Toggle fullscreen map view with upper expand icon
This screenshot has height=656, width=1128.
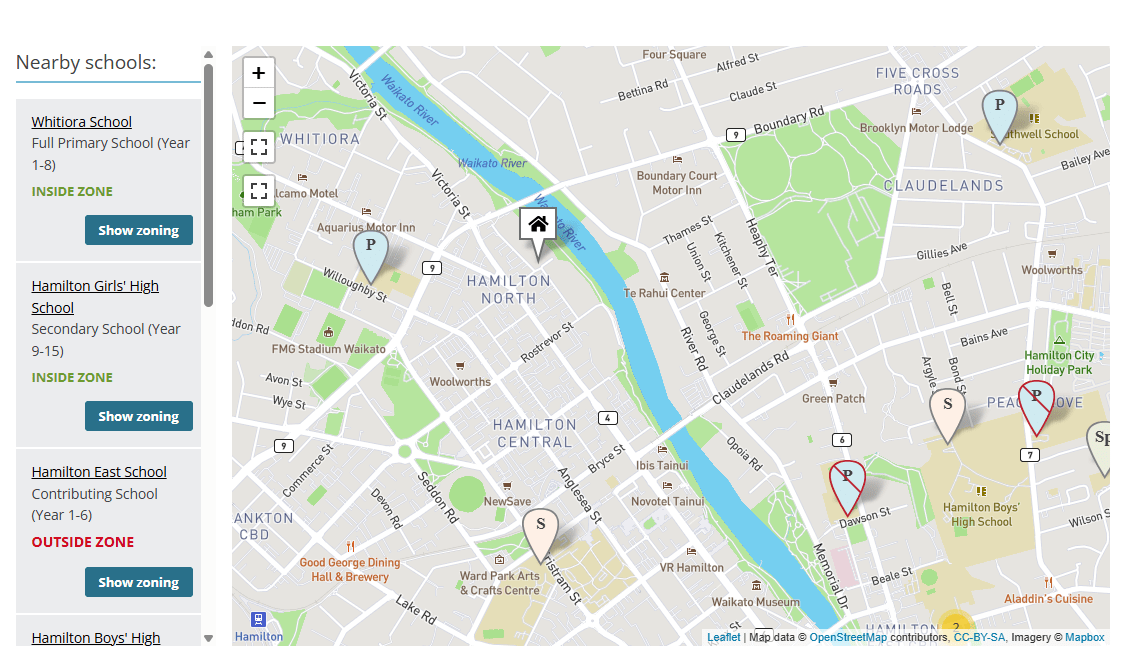point(259,147)
